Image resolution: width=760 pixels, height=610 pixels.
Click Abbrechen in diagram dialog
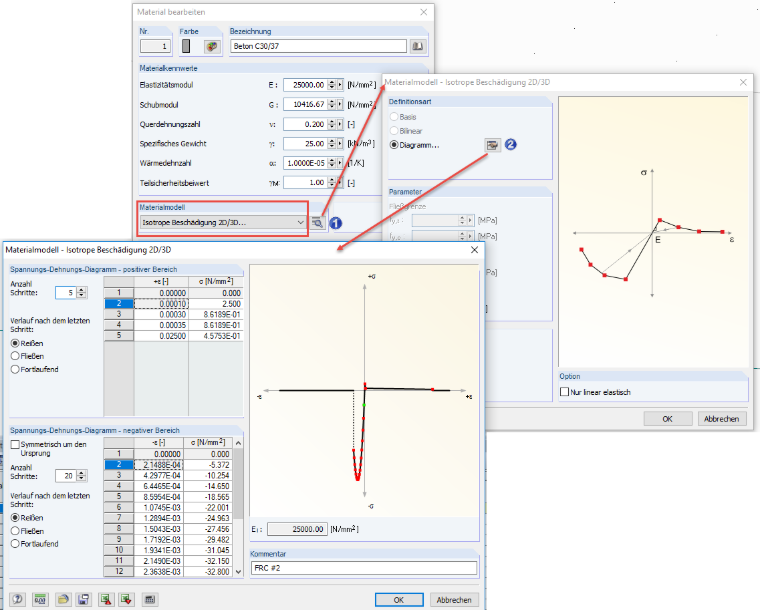pyautogui.click(x=454, y=600)
